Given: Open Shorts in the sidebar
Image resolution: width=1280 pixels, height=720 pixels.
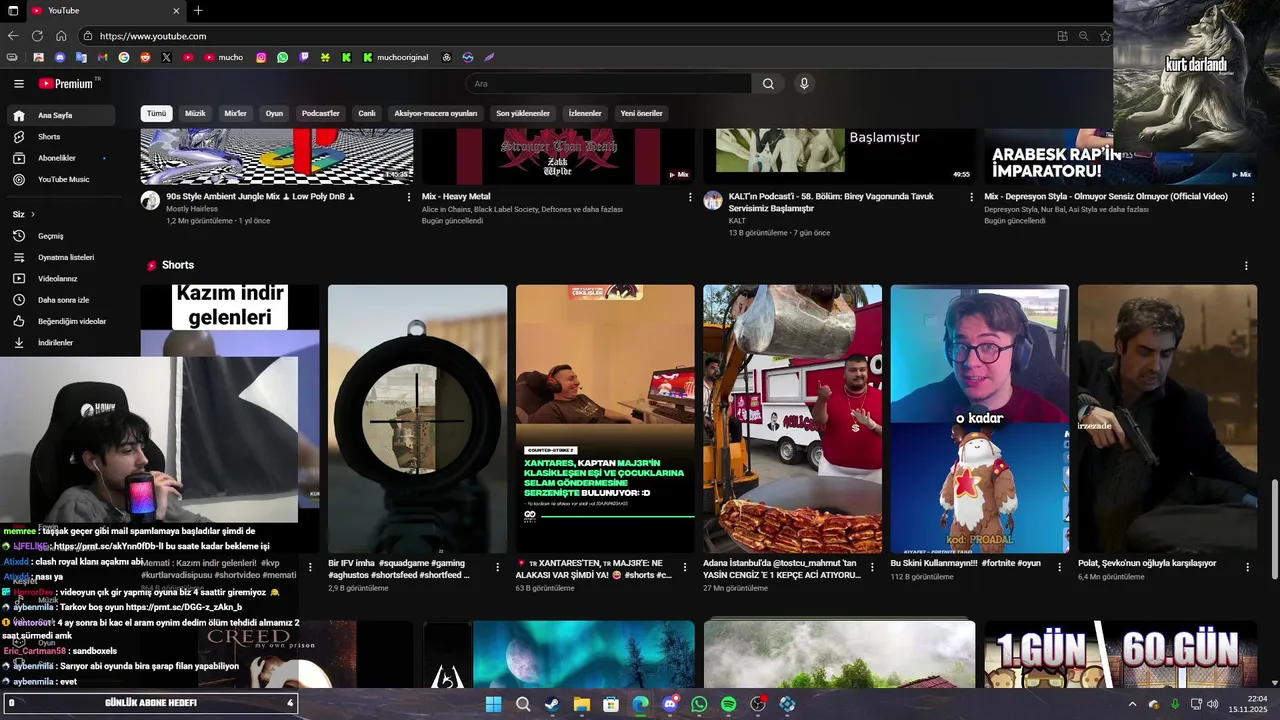Looking at the screenshot, I should tap(61, 137).
